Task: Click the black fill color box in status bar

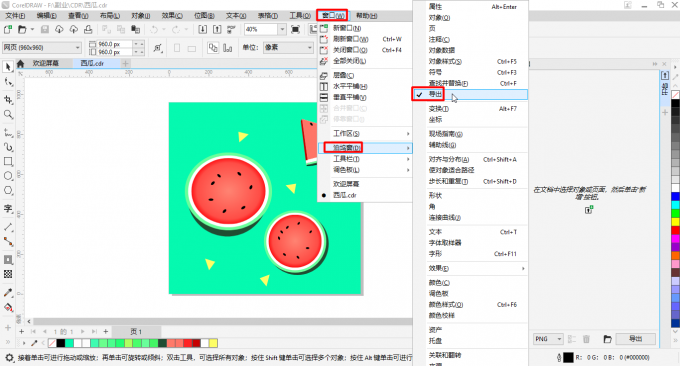Action: [568, 358]
